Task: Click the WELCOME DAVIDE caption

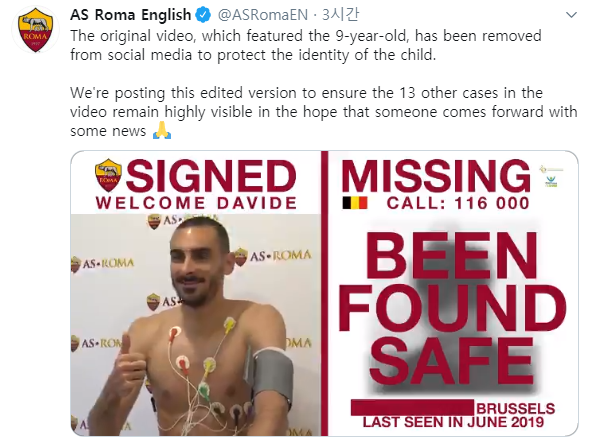Action: click(x=196, y=203)
